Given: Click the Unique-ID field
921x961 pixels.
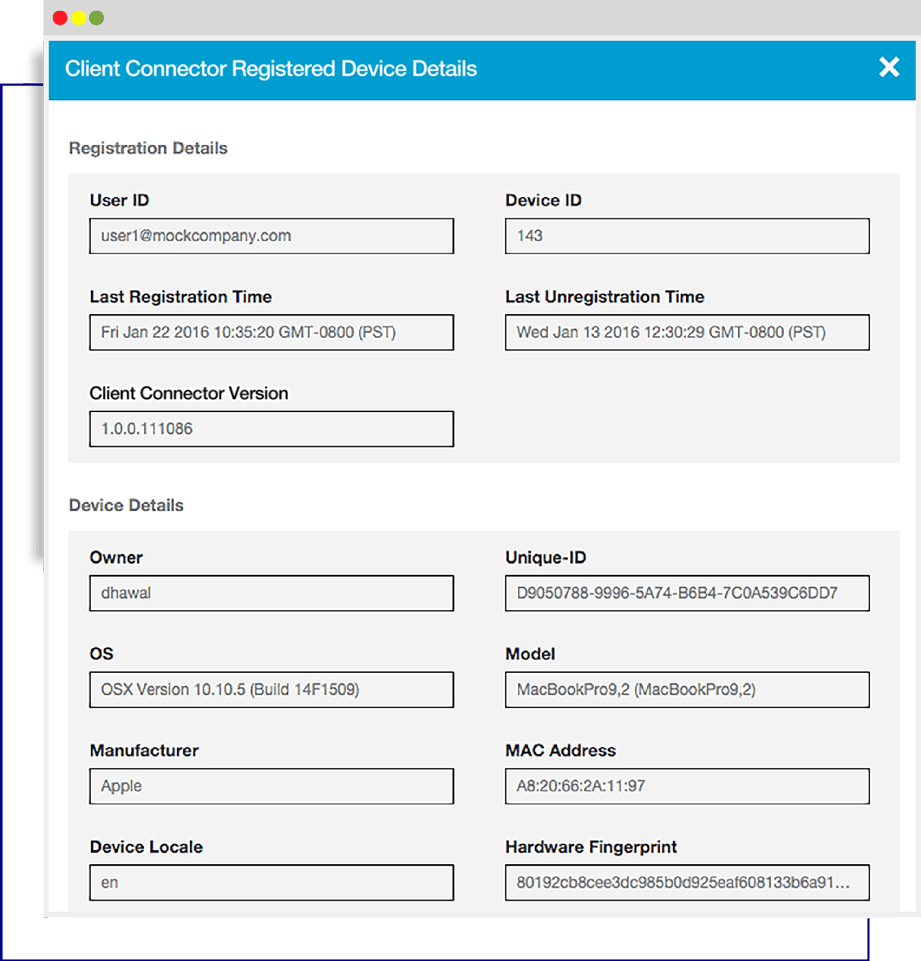Looking at the screenshot, I should [687, 593].
